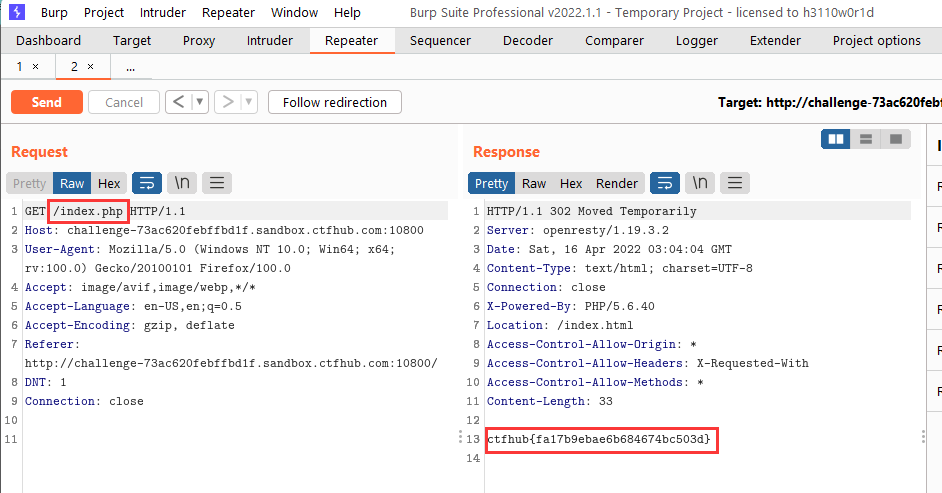Toggle word wrap icon in Request panel
942x493 pixels.
coord(147,183)
